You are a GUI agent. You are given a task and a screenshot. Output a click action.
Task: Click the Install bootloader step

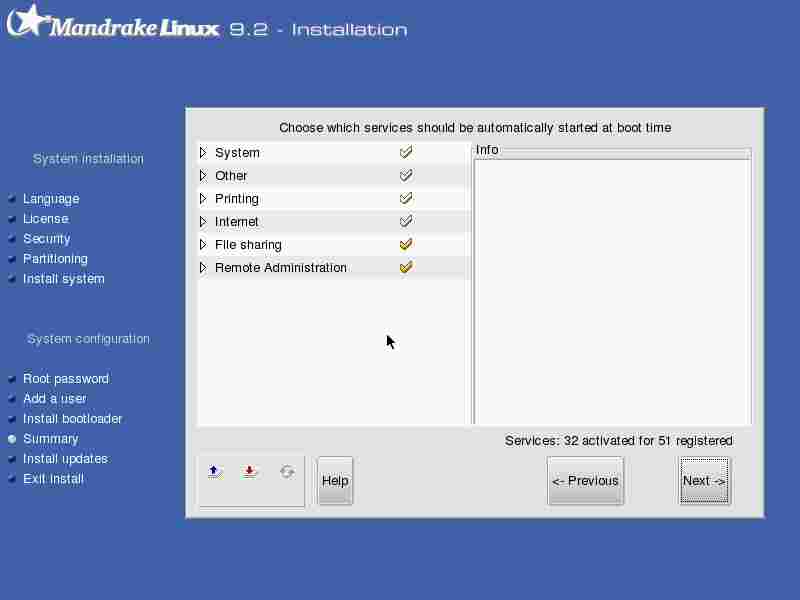pos(72,419)
